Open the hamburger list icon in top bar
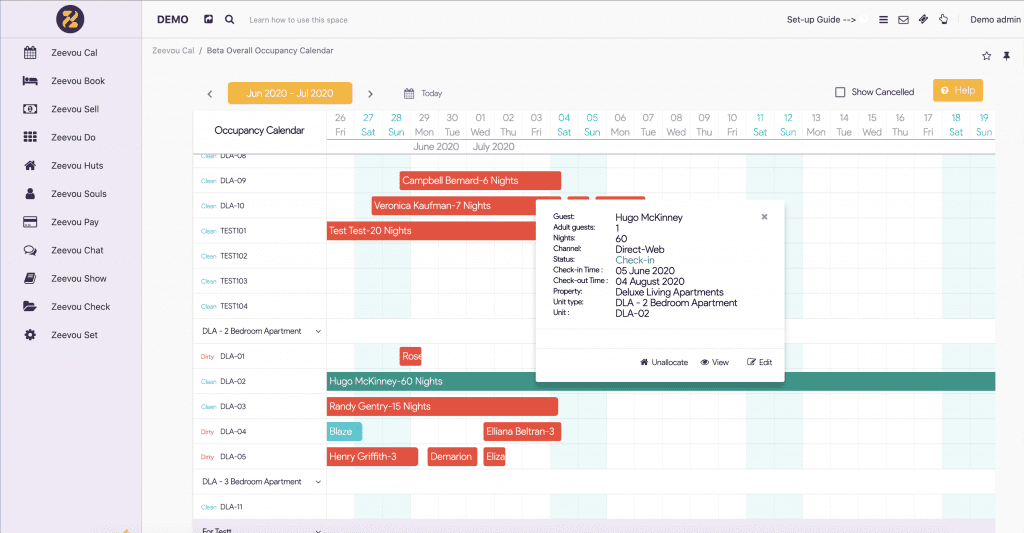The height and width of the screenshot is (533, 1024). click(883, 20)
